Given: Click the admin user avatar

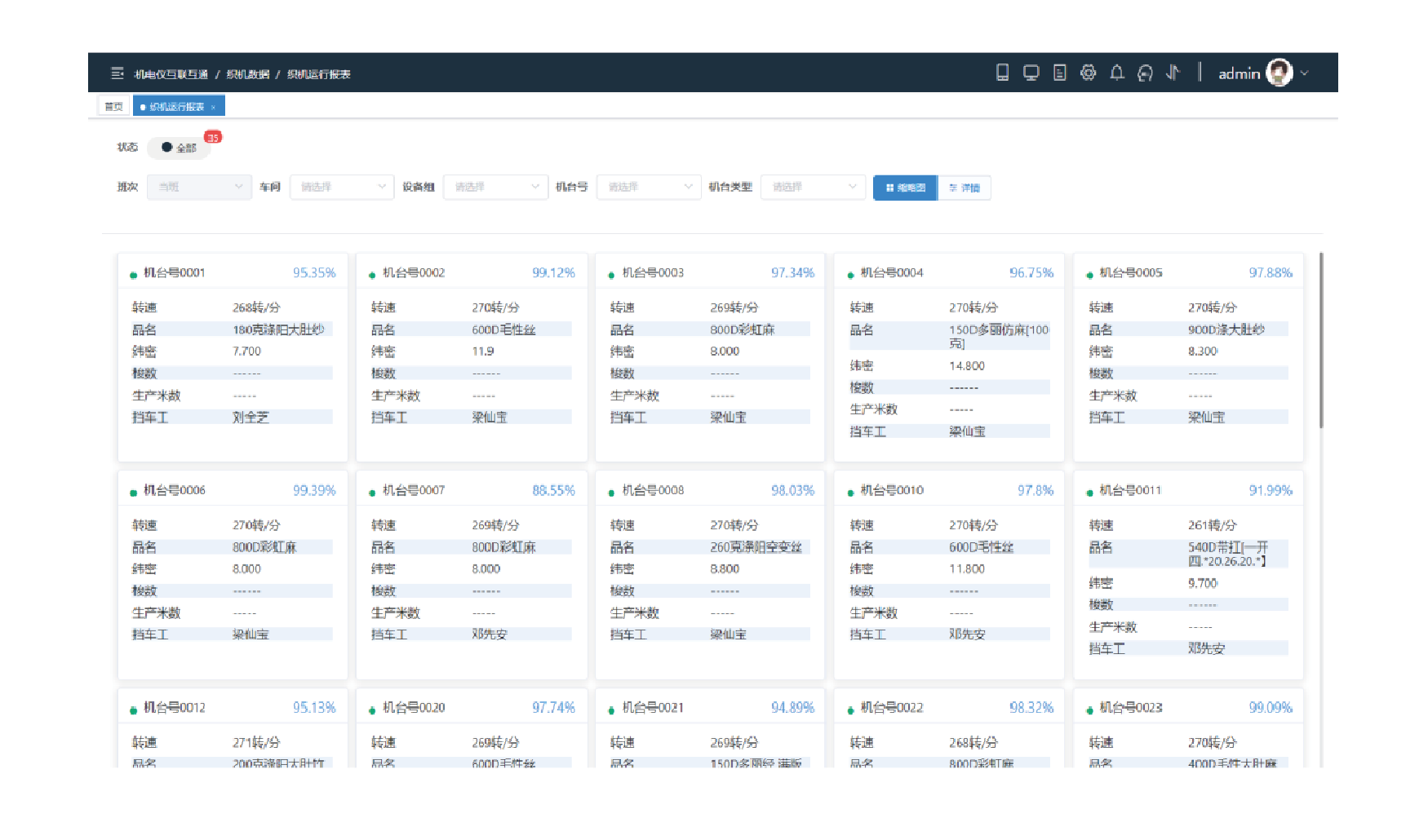Looking at the screenshot, I should click(1279, 73).
